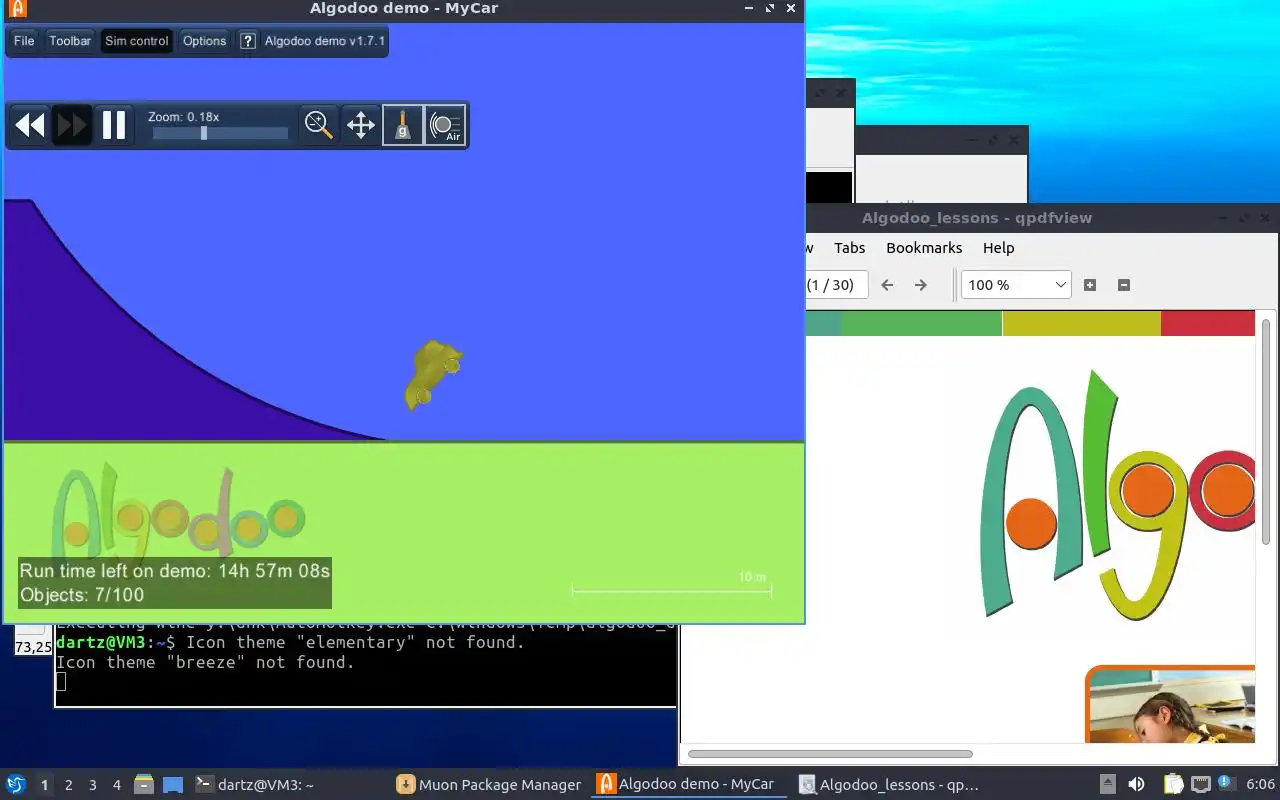Open the Bookmarks menu in qpdfview
Screen dimensions: 1280x800
(924, 248)
